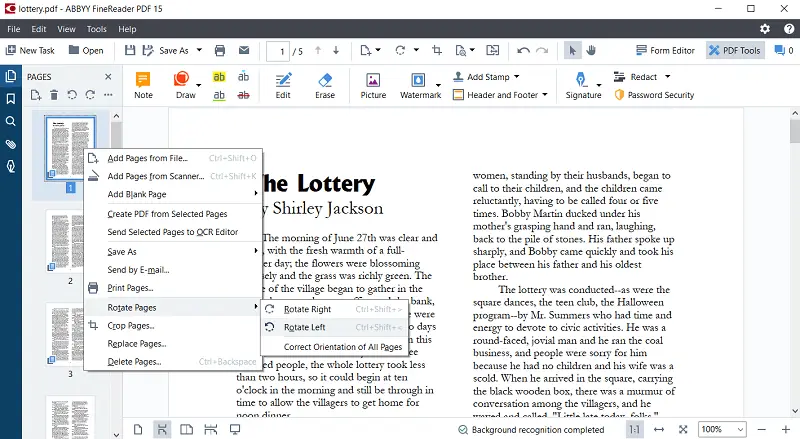
Task: Expand the Add Pages dropdown arrow in the toolbar
Action: [x=378, y=50]
